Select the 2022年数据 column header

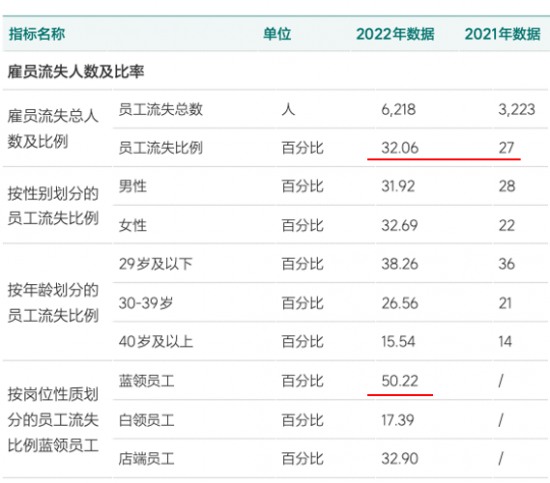(395, 34)
